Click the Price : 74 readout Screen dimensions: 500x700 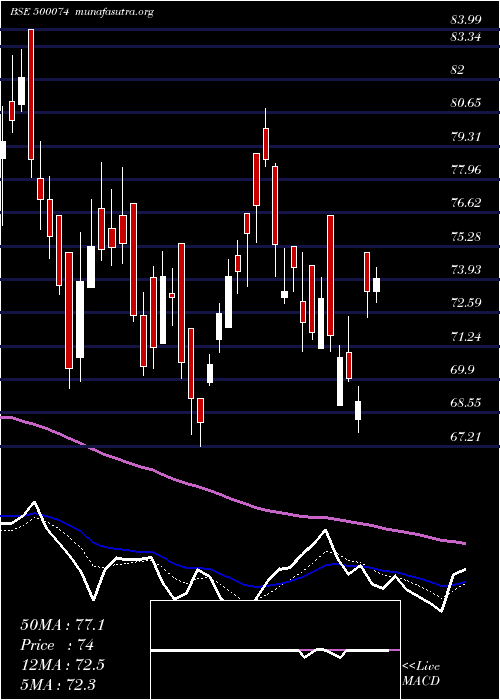pyautogui.click(x=57, y=645)
